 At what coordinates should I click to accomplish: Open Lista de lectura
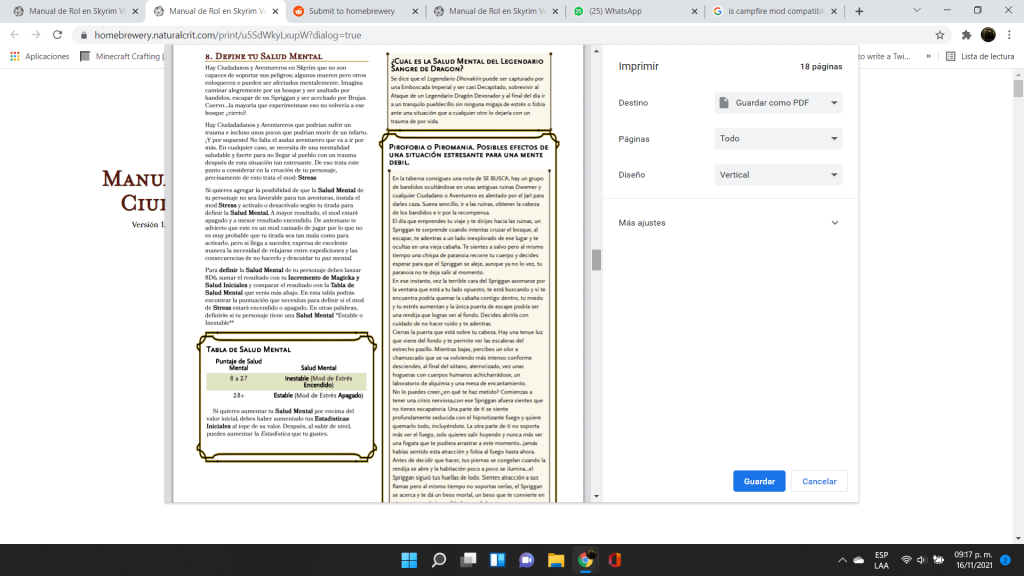tap(980, 56)
